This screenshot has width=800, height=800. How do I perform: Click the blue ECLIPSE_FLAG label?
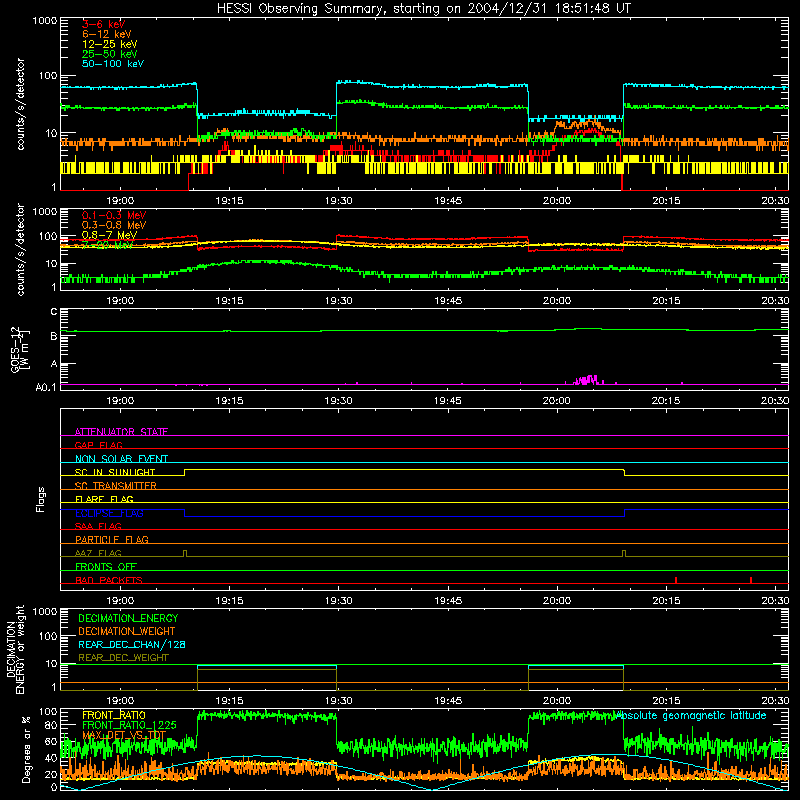click(x=109, y=513)
